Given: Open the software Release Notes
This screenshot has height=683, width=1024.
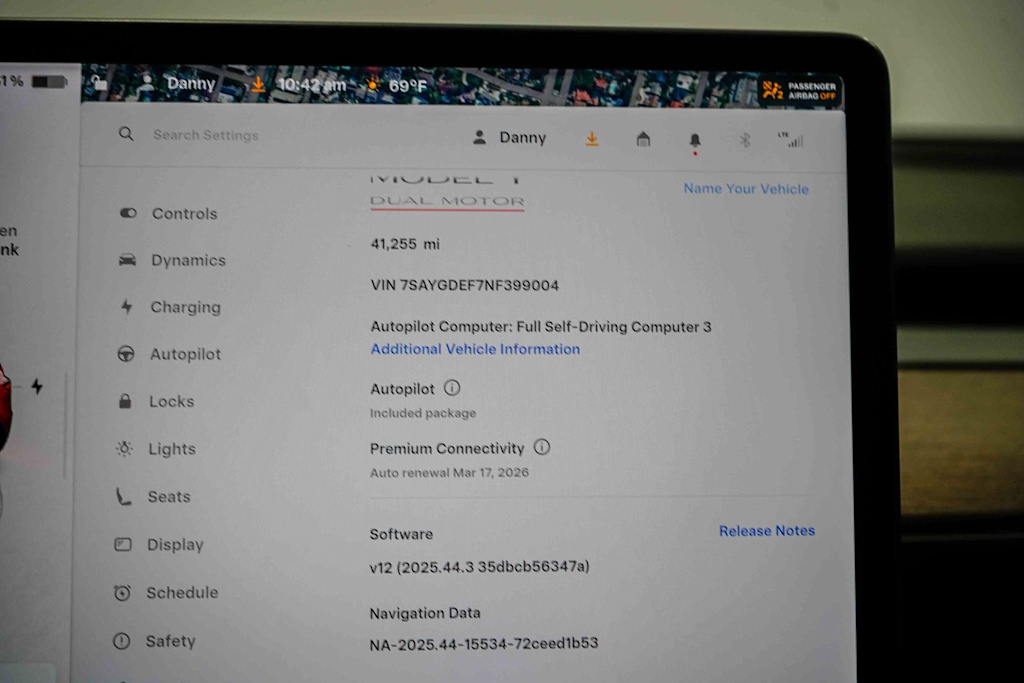Looking at the screenshot, I should pyautogui.click(x=767, y=530).
